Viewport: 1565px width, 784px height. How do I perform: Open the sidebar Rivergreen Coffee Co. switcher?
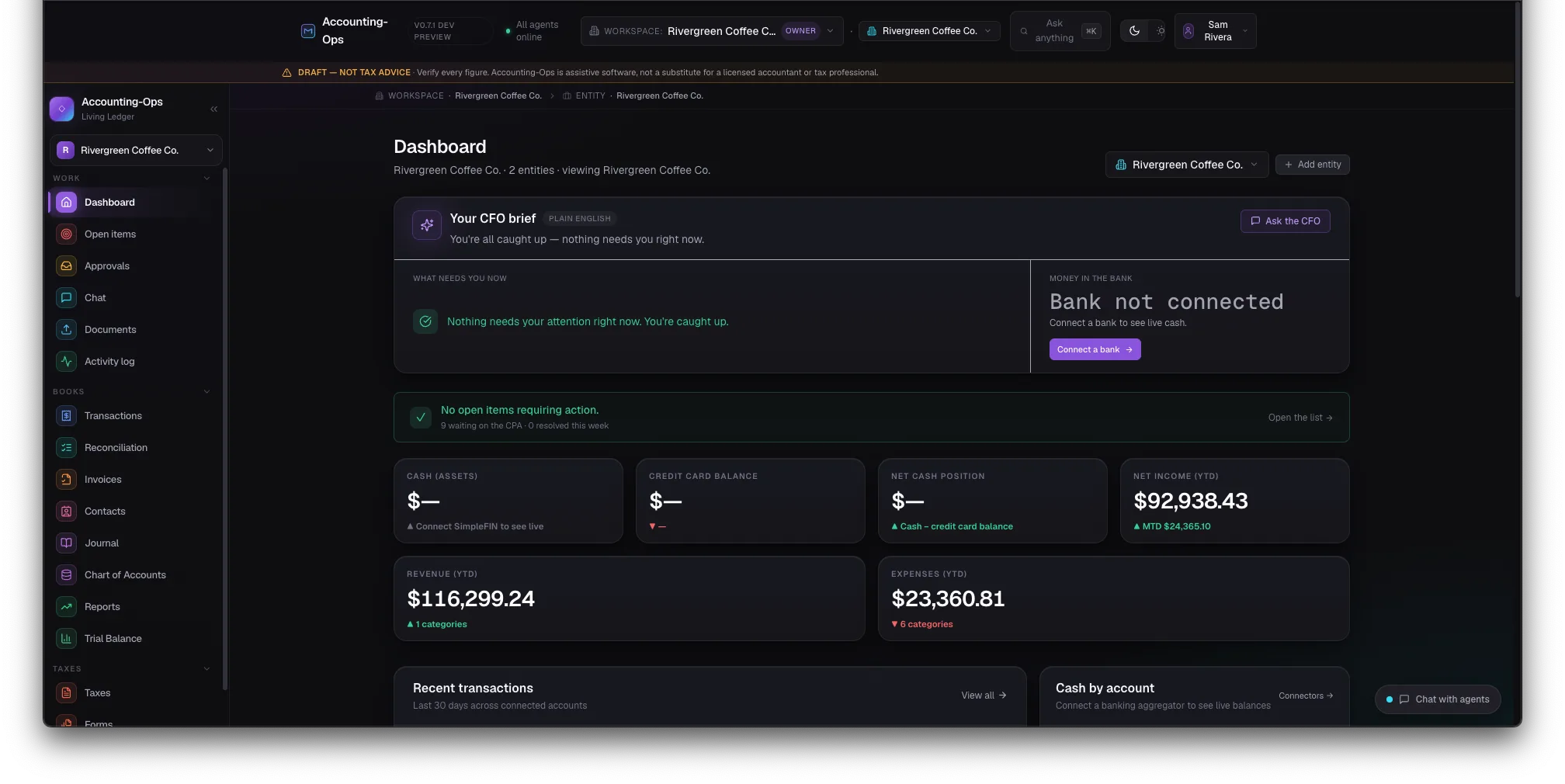tap(136, 150)
